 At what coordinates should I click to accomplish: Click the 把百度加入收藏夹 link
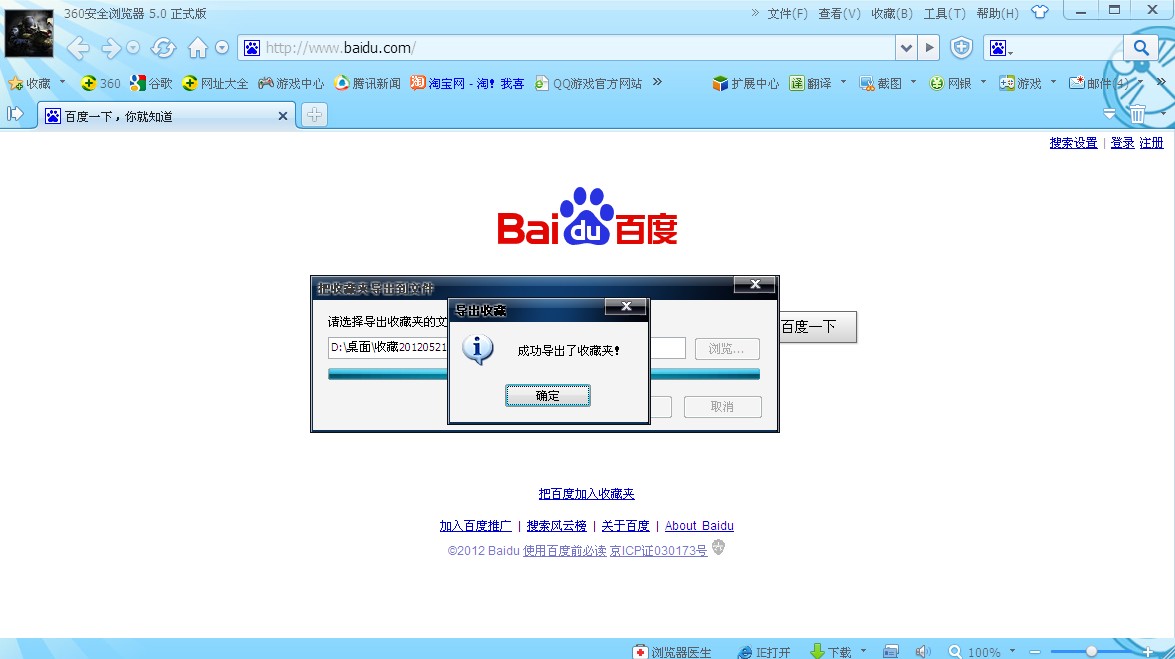[587, 493]
